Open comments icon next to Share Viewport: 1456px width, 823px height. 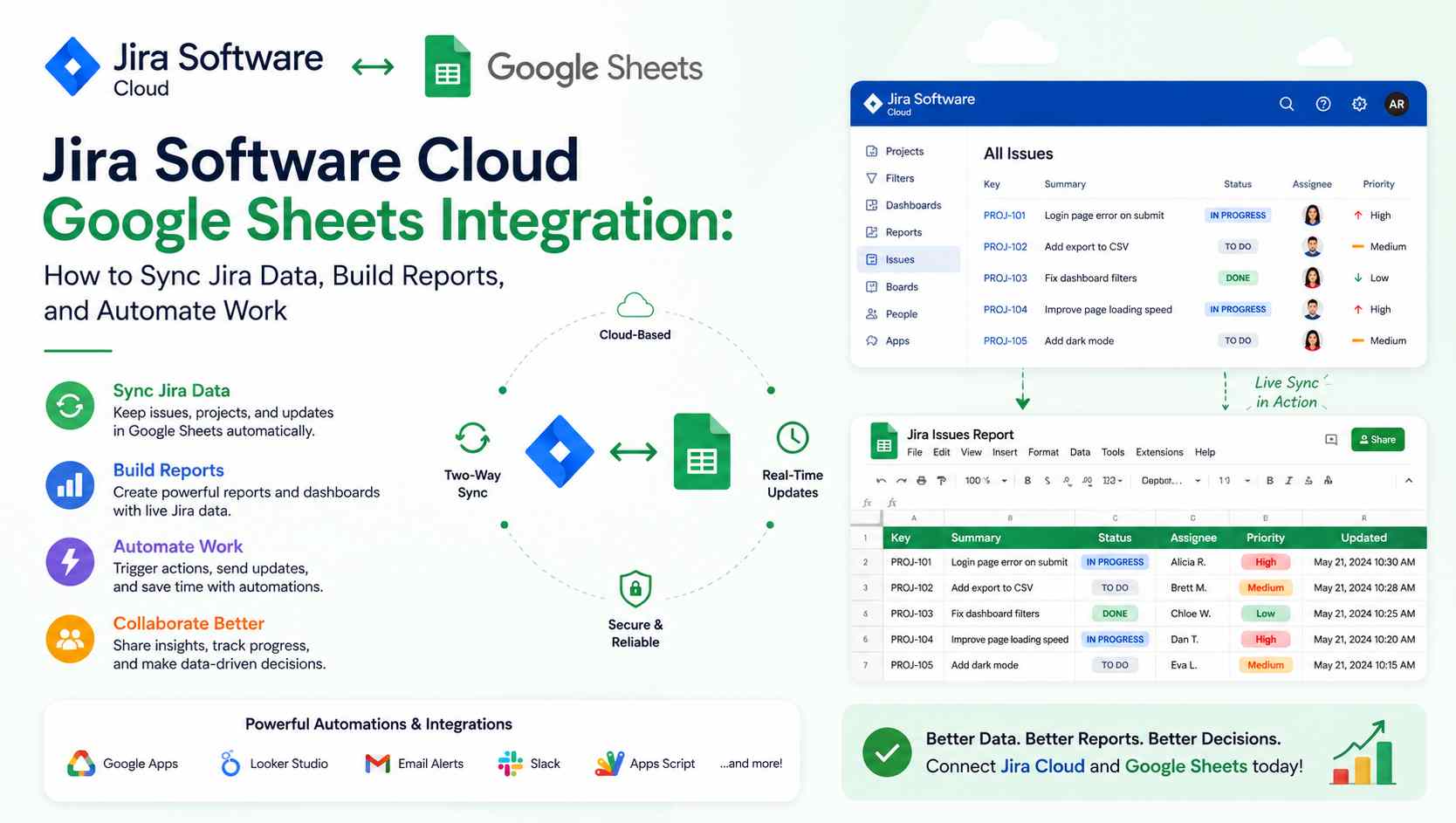pos(1331,440)
